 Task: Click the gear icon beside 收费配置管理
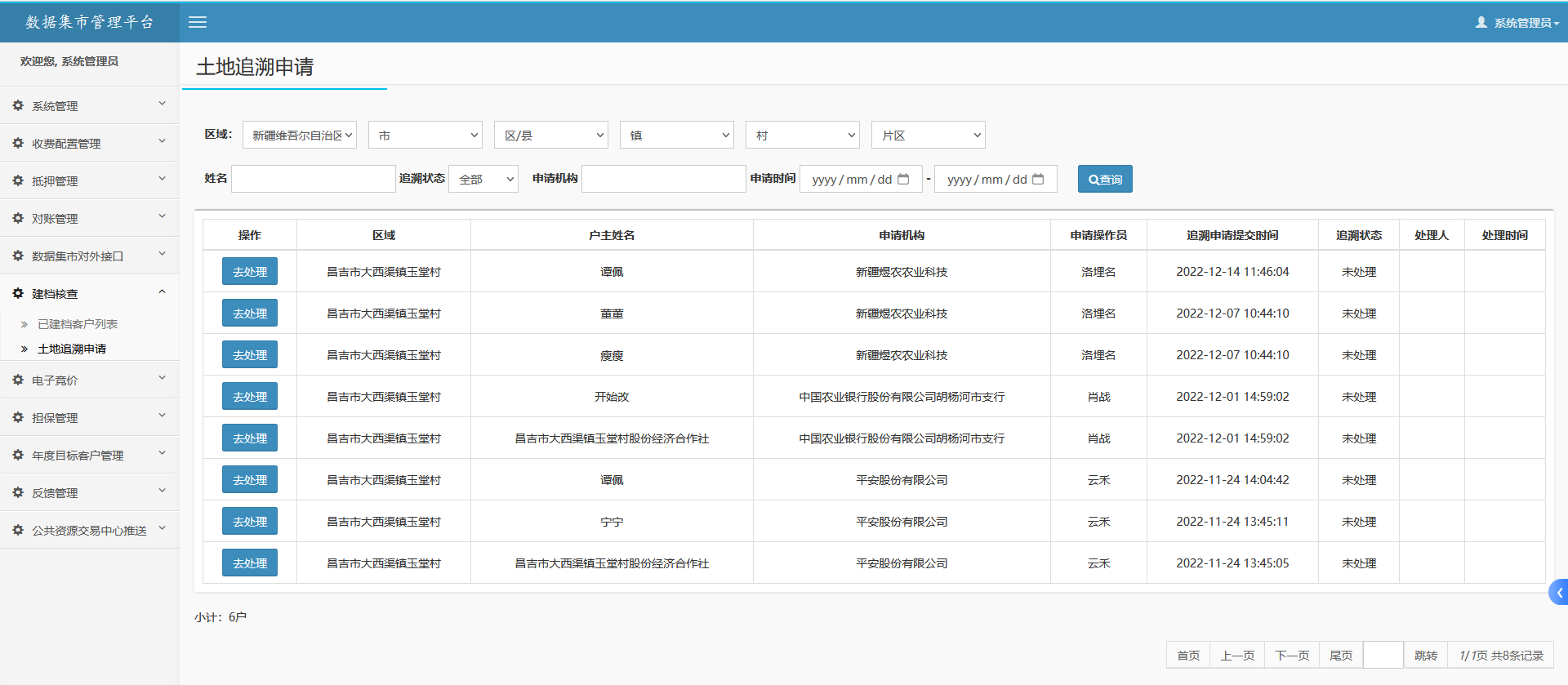(x=18, y=143)
